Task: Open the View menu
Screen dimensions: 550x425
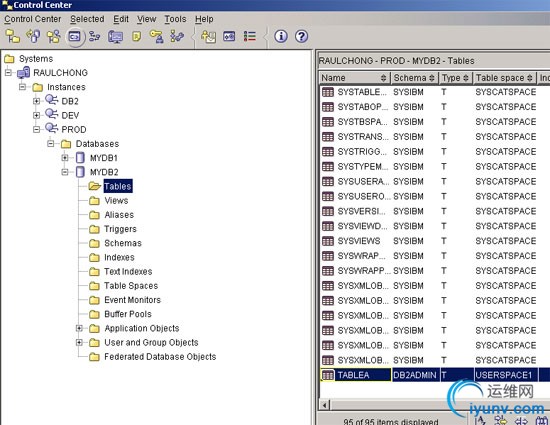Action: 147,19
